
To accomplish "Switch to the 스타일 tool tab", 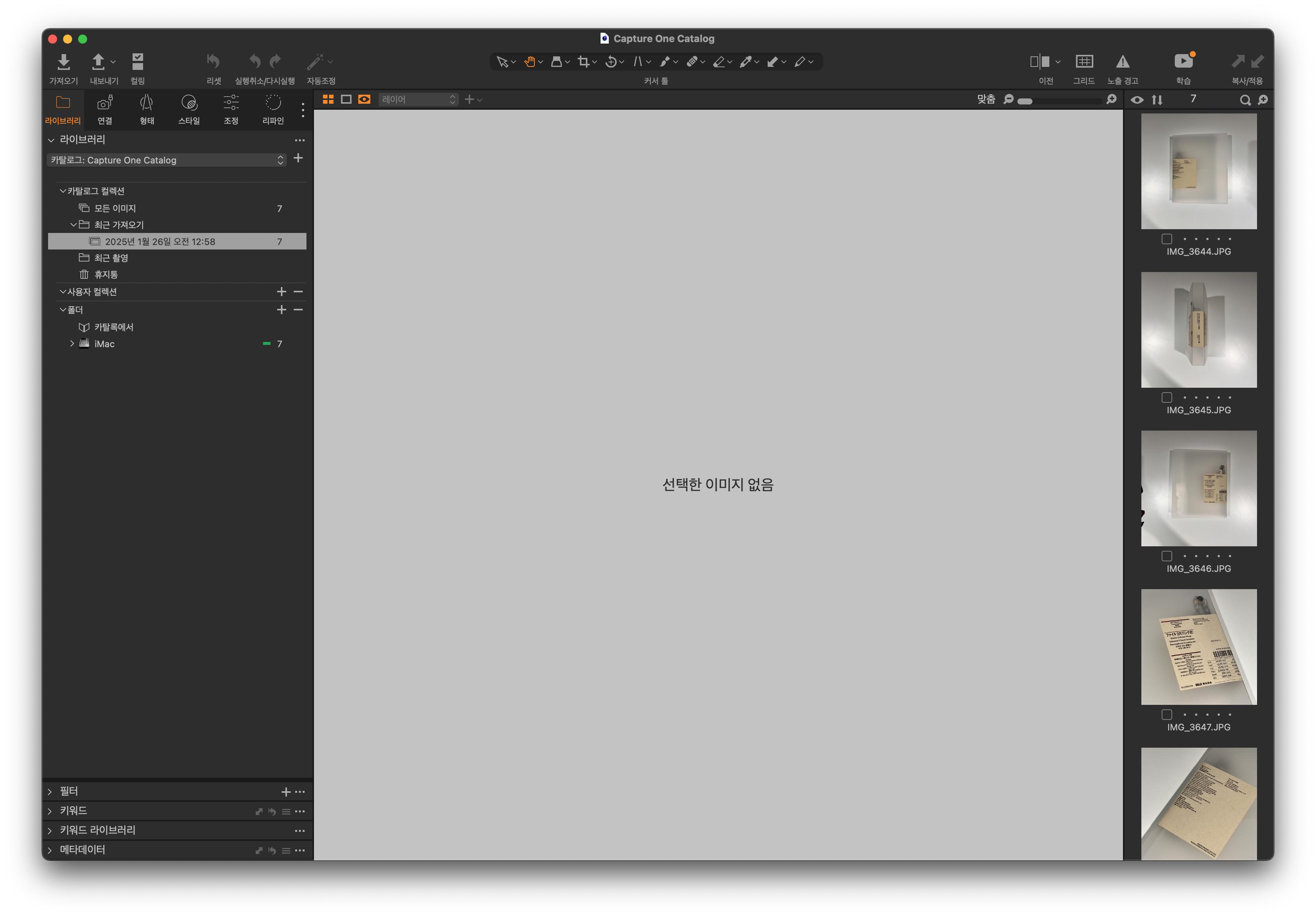I will 189,109.
